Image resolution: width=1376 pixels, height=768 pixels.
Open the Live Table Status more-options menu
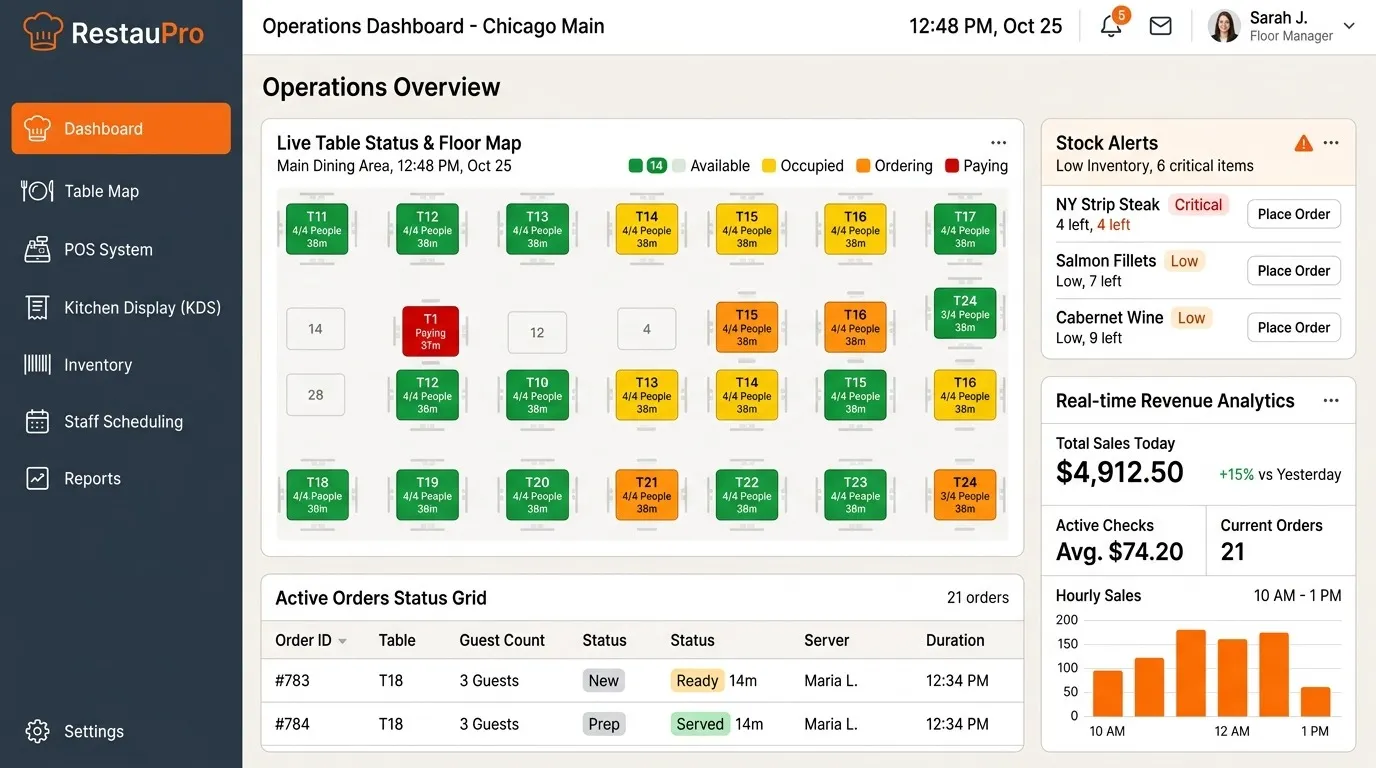[x=998, y=143]
